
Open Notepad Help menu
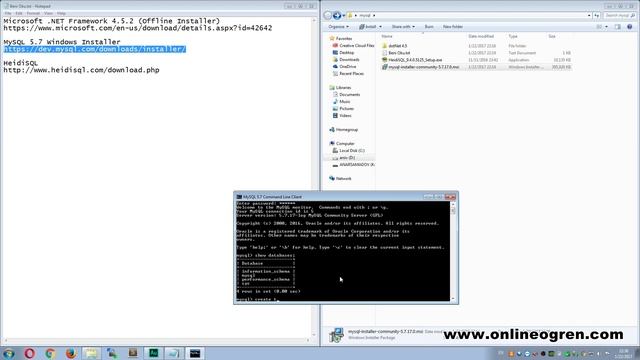pos(61,13)
